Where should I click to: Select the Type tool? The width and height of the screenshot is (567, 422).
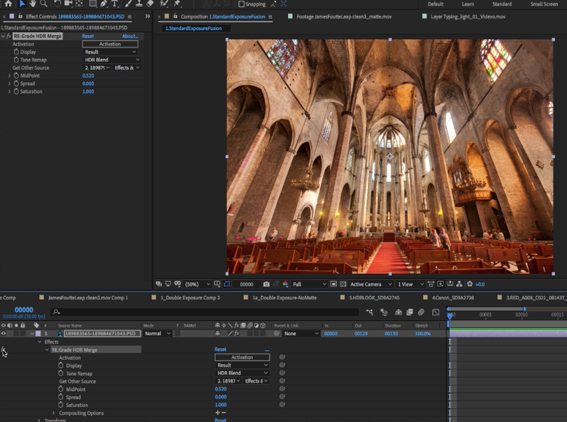(115, 4)
